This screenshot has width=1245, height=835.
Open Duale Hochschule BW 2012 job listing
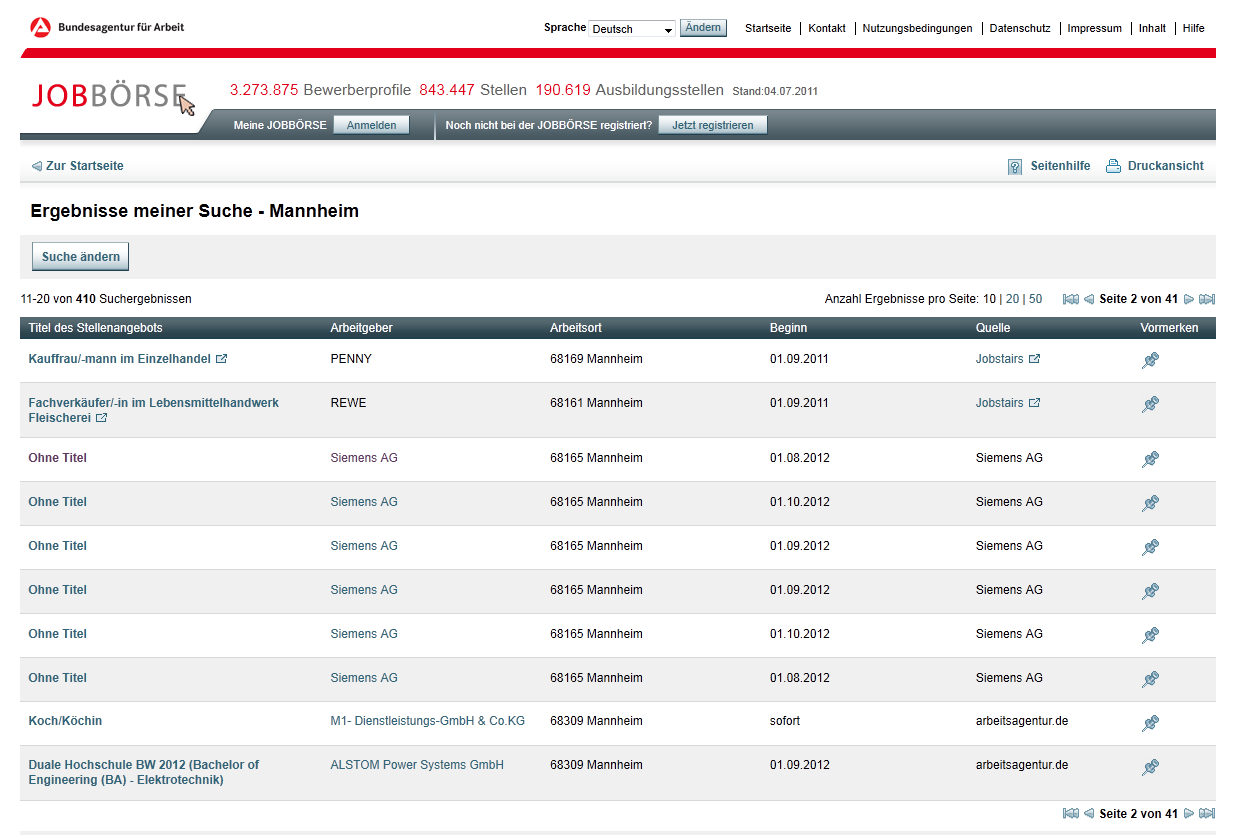coord(143,772)
